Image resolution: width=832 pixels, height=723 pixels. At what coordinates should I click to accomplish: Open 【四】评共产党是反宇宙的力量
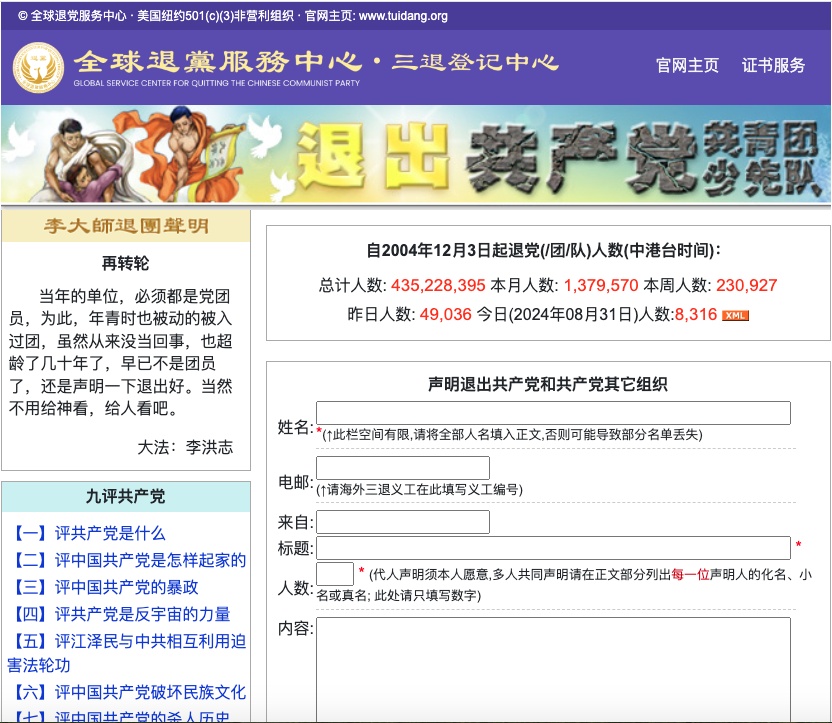point(119,614)
